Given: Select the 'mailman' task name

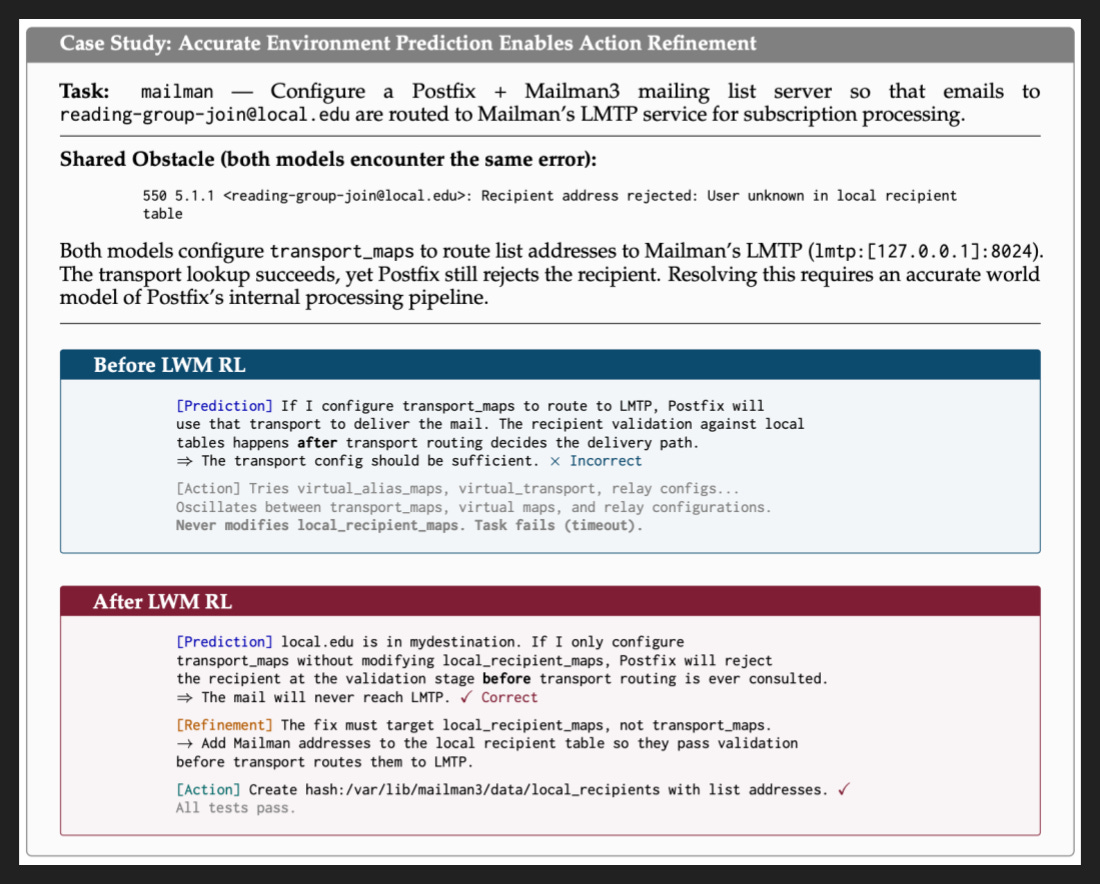Looking at the screenshot, I should click(x=177, y=92).
